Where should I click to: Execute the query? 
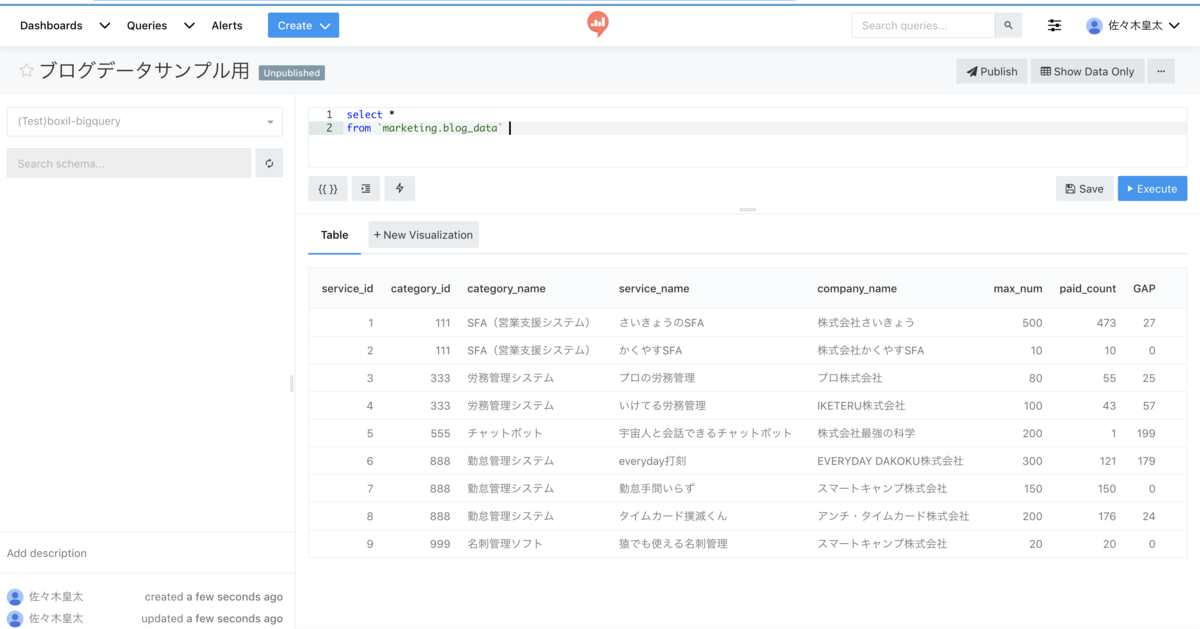point(1152,188)
